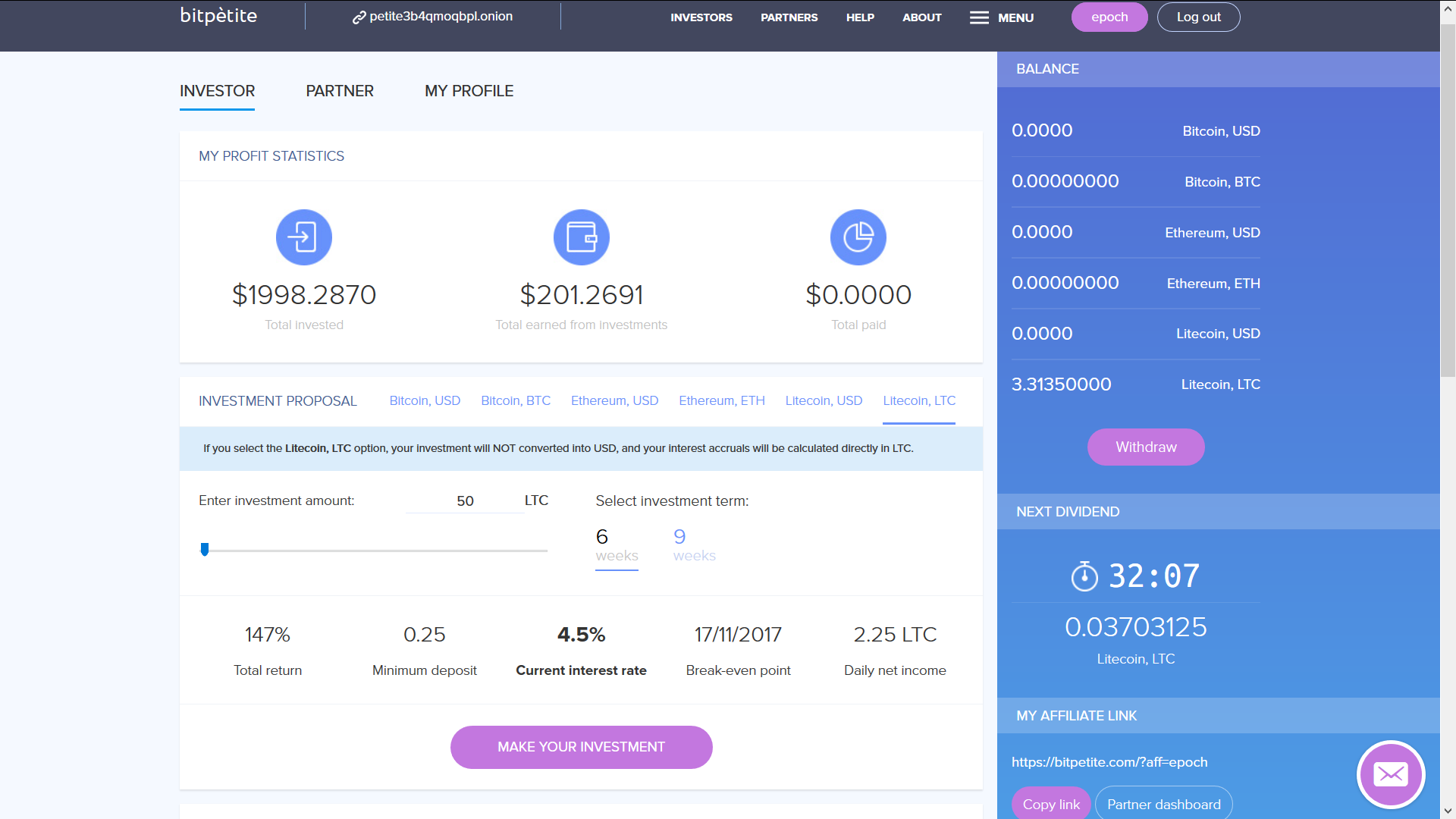Select Ethereum, USD investment option
This screenshot has height=819, width=1456.
[x=614, y=400]
